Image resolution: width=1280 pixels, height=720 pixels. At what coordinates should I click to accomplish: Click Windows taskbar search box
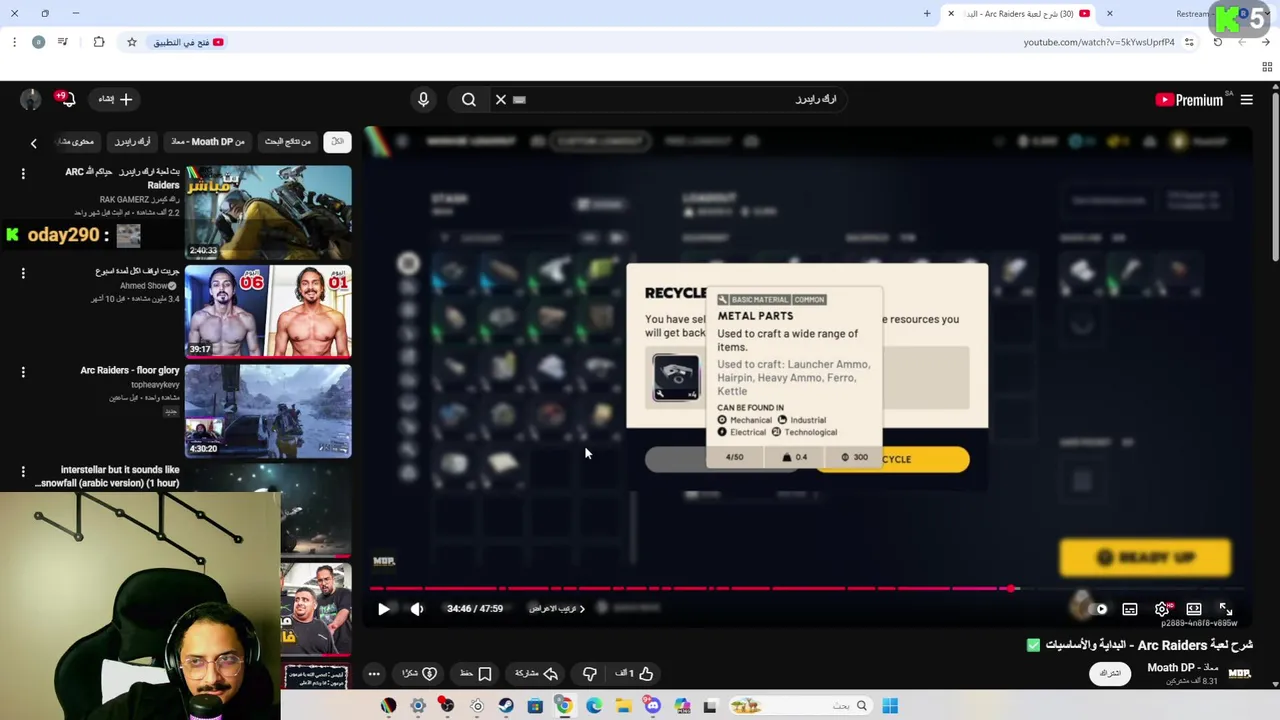800,706
